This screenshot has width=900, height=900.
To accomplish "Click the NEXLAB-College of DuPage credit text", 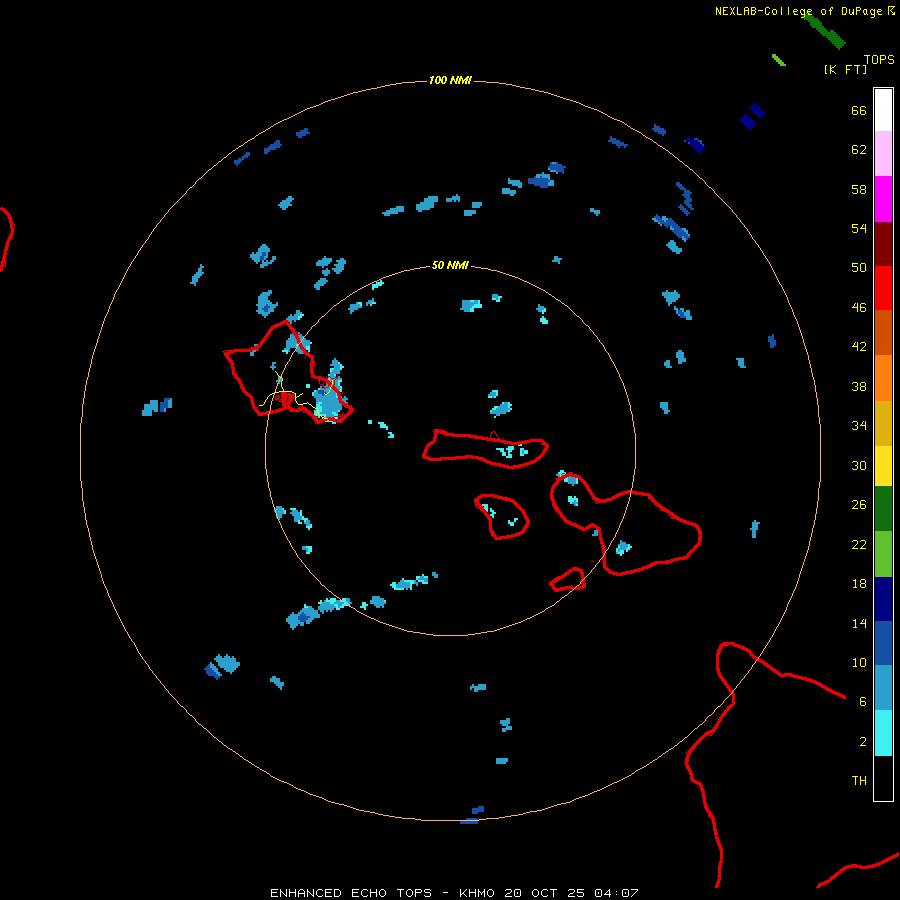I will pyautogui.click(x=805, y=11).
